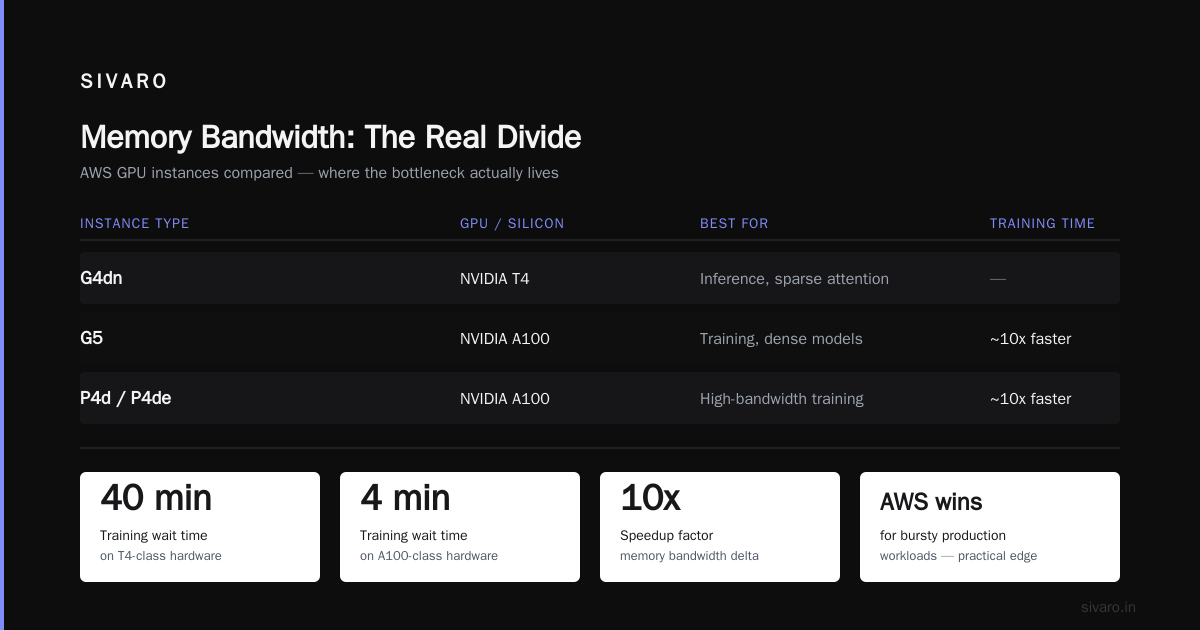Click 'on A100-class hardware' caption
This screenshot has width=1200, height=630.
(x=428, y=556)
